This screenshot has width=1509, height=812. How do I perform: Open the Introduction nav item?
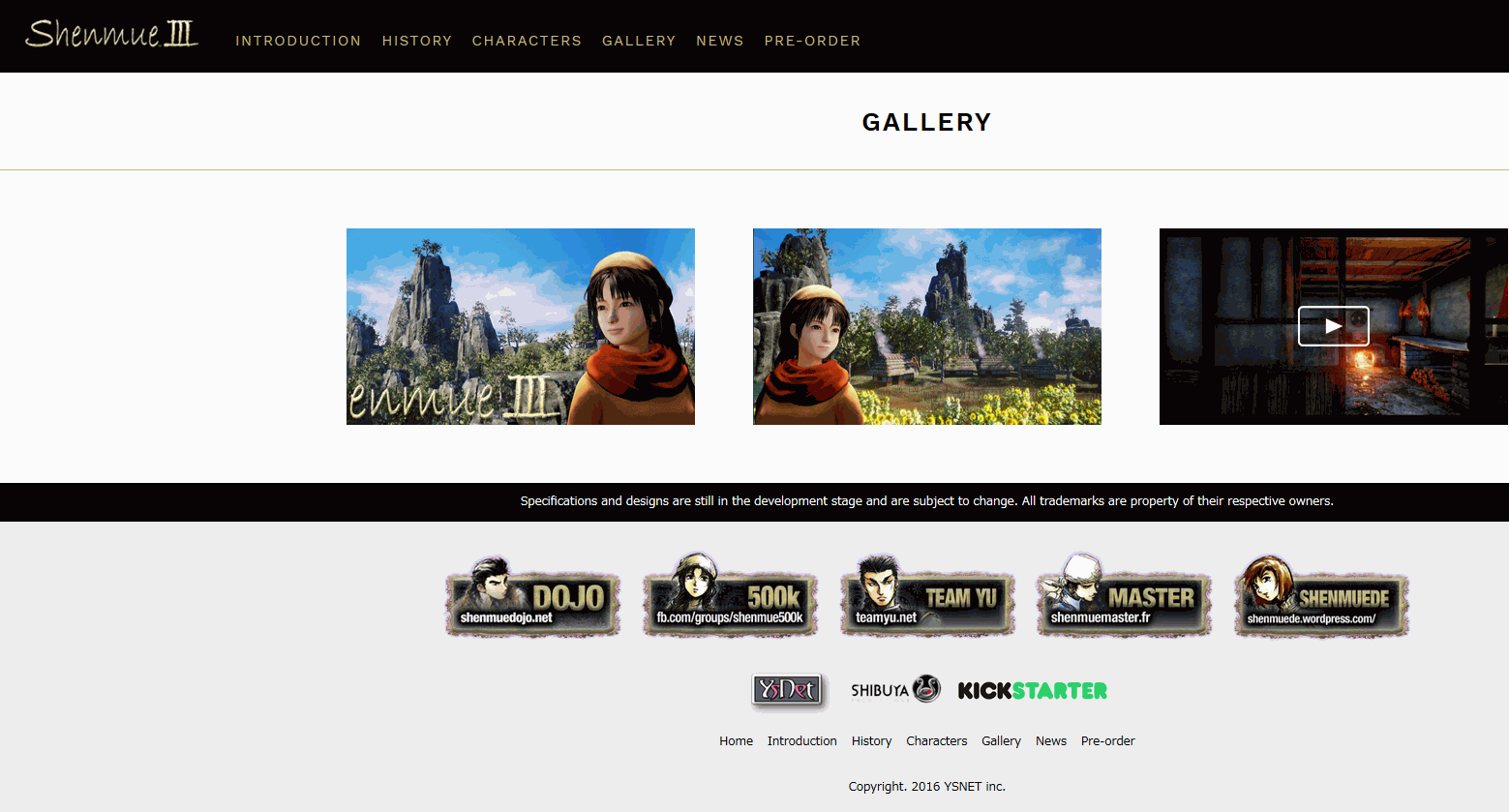coord(298,41)
